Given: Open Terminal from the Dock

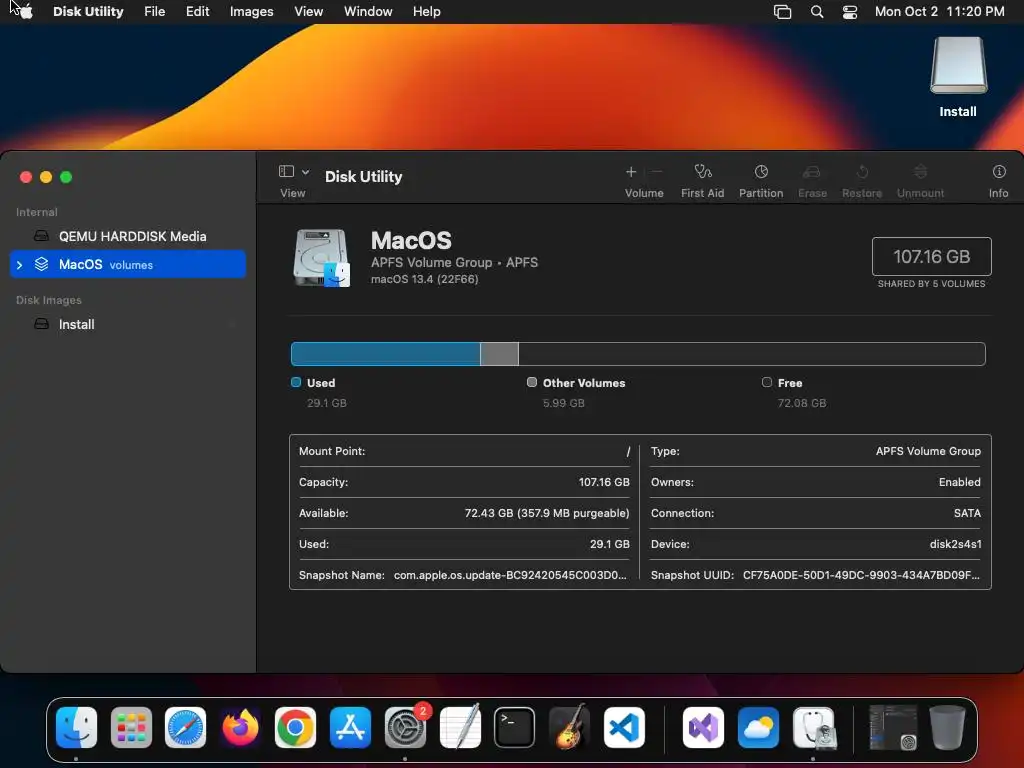Looking at the screenshot, I should pyautogui.click(x=515, y=728).
